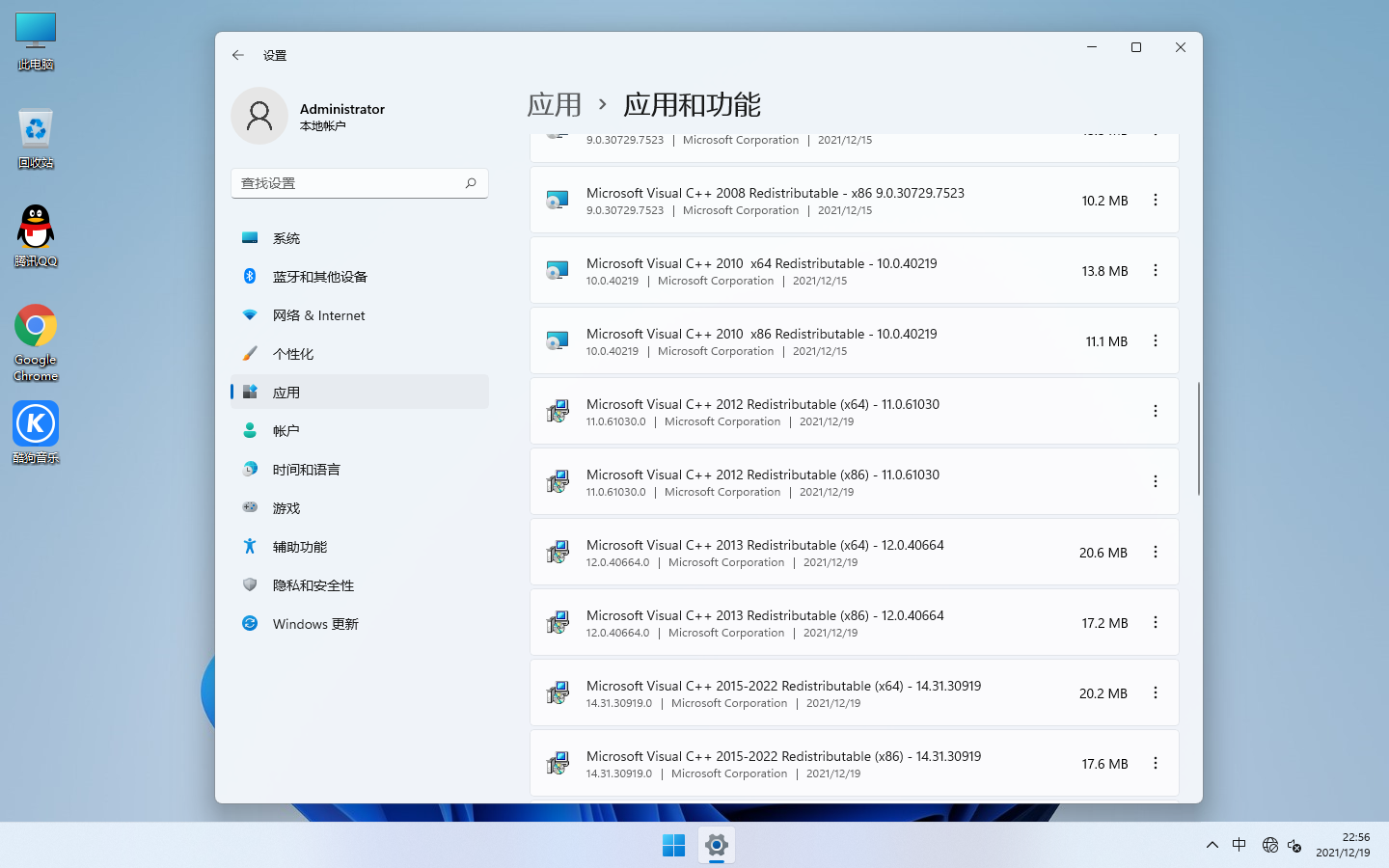
Task: Open options menu for Visual C++ 2008 x86
Action: [x=1156, y=200]
